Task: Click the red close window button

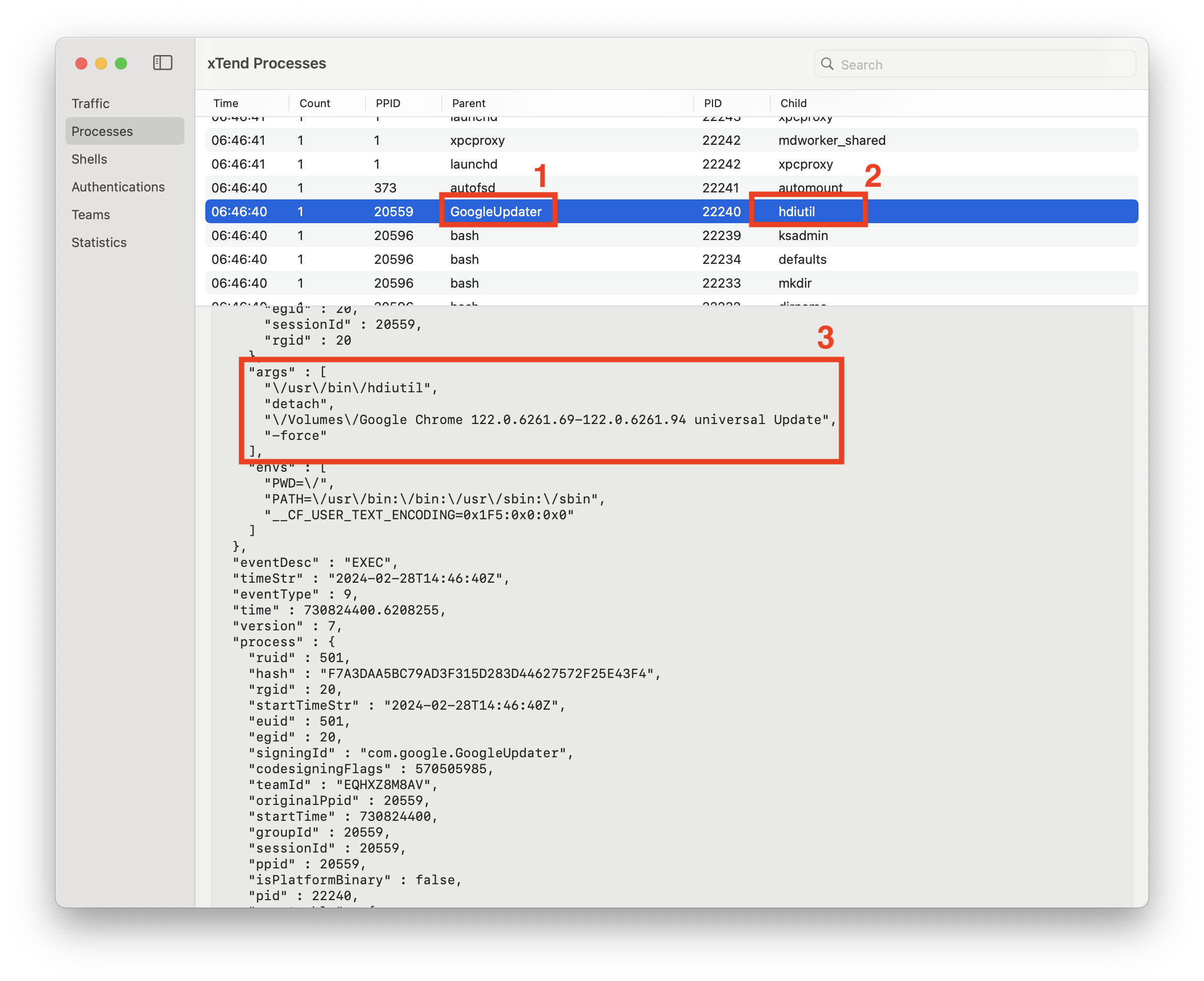Action: click(81, 63)
